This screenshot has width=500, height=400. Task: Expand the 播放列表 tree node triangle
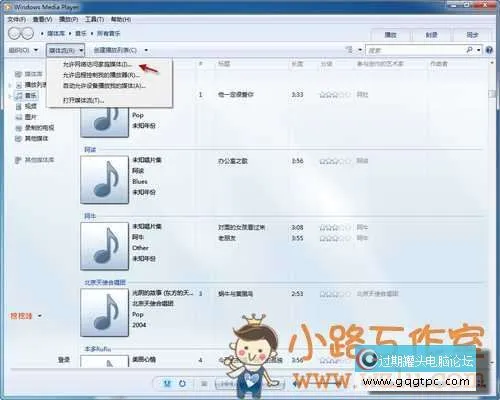[10, 85]
